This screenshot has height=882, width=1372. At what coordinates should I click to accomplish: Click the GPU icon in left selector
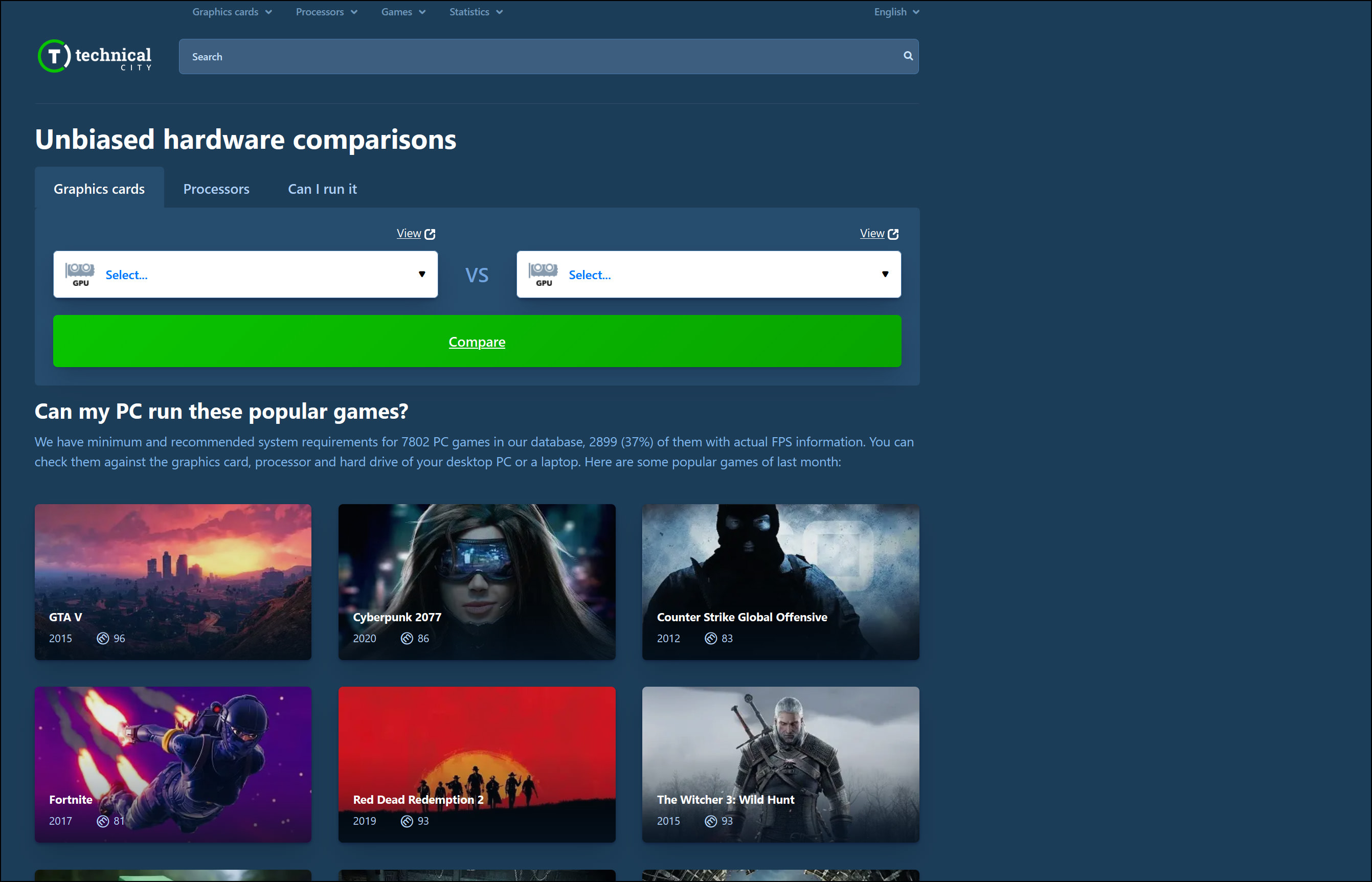[x=80, y=275]
